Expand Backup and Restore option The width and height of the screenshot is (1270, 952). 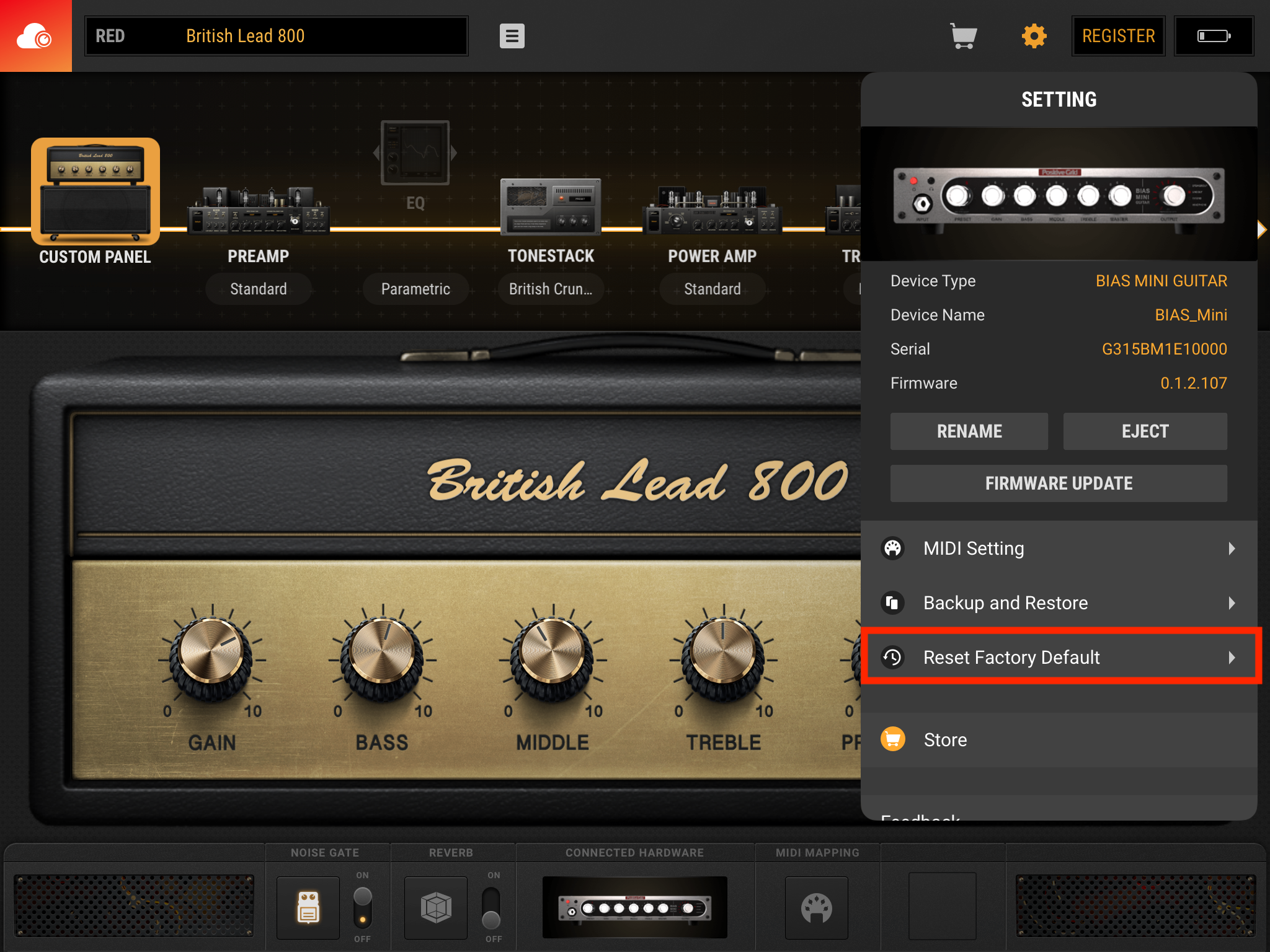1059,603
